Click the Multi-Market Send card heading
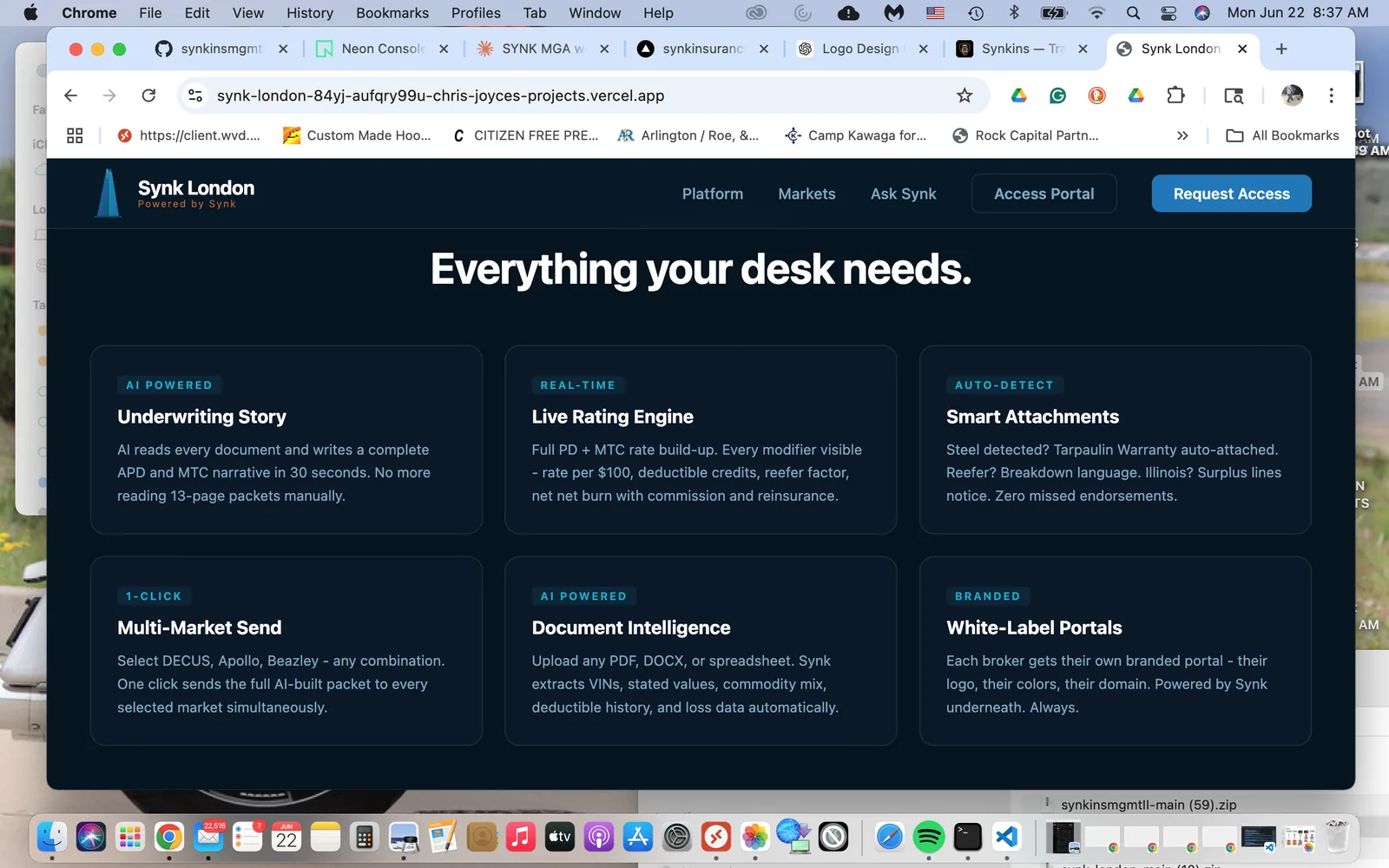1389x868 pixels. [x=199, y=628]
